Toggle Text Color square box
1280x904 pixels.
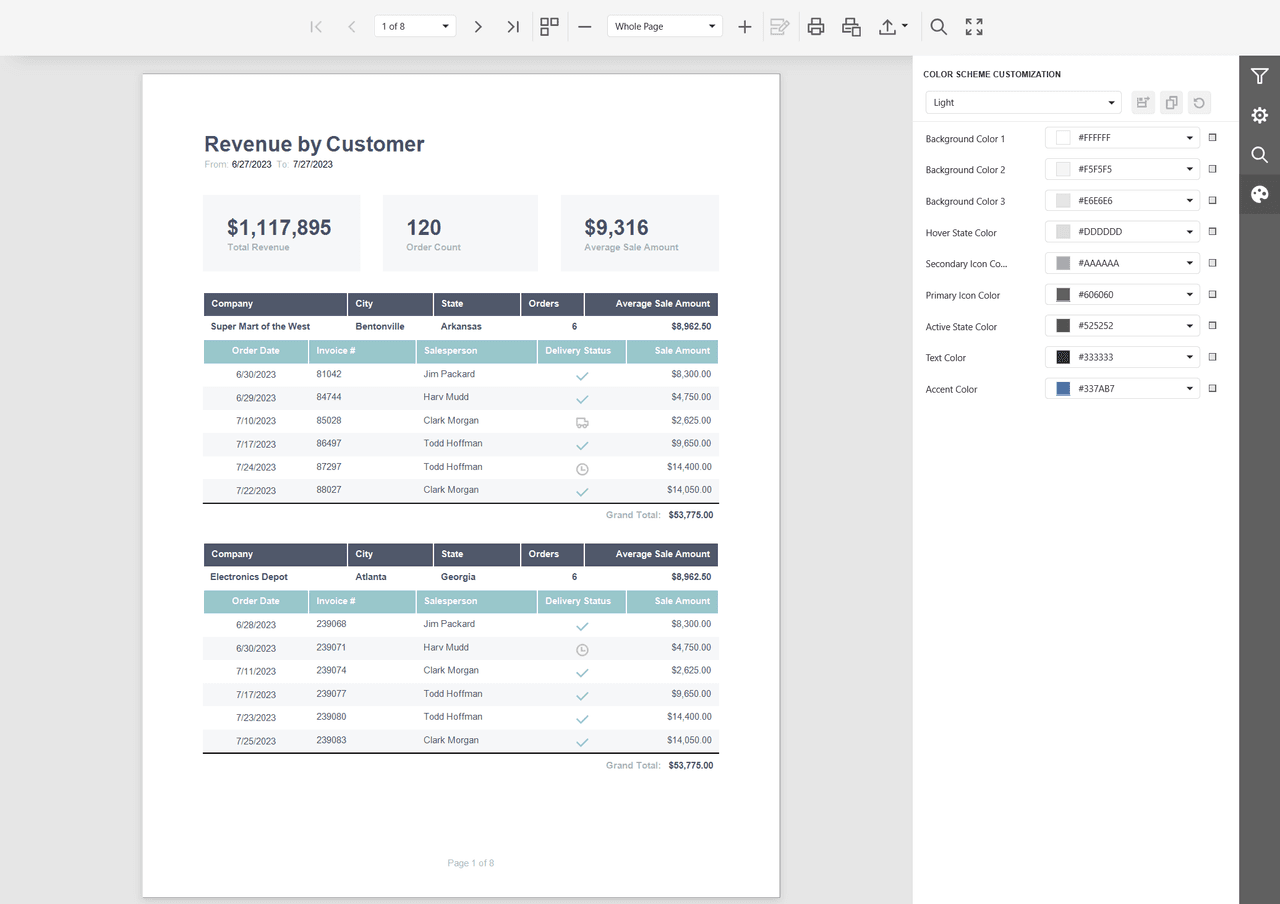1213,357
